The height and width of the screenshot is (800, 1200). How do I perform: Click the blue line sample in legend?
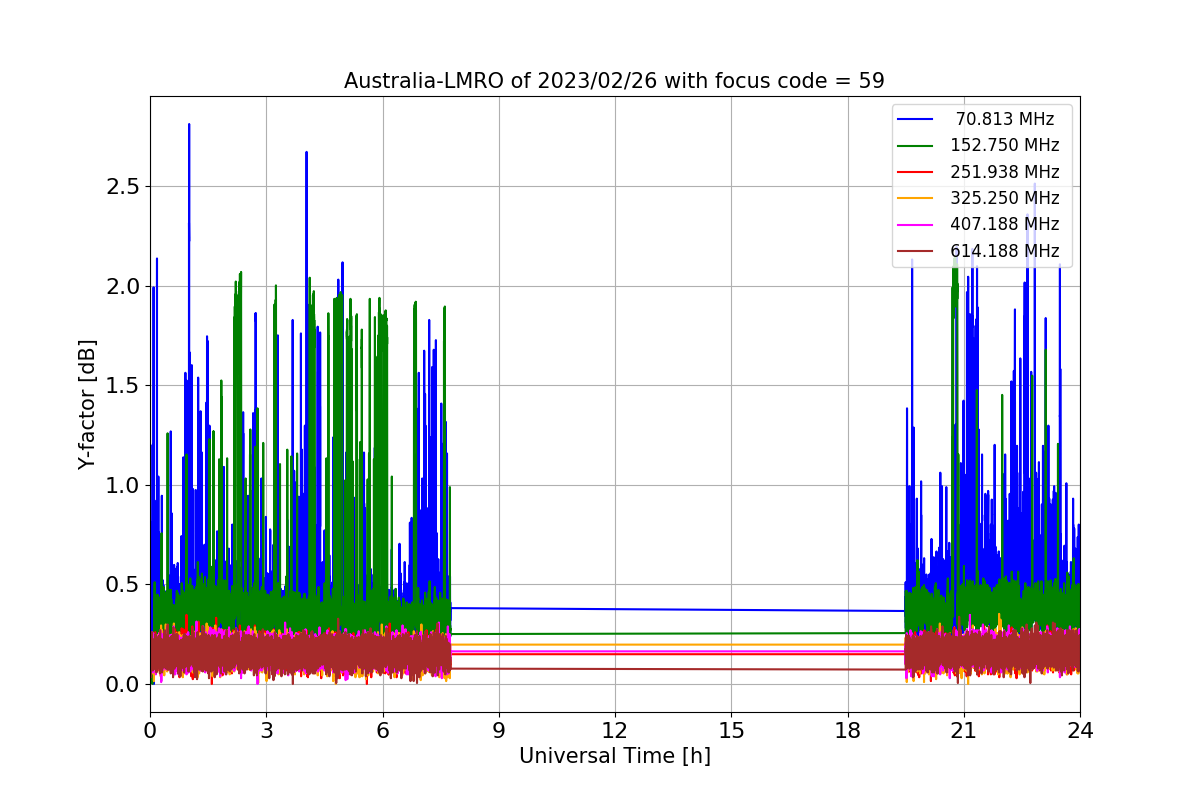[916, 120]
